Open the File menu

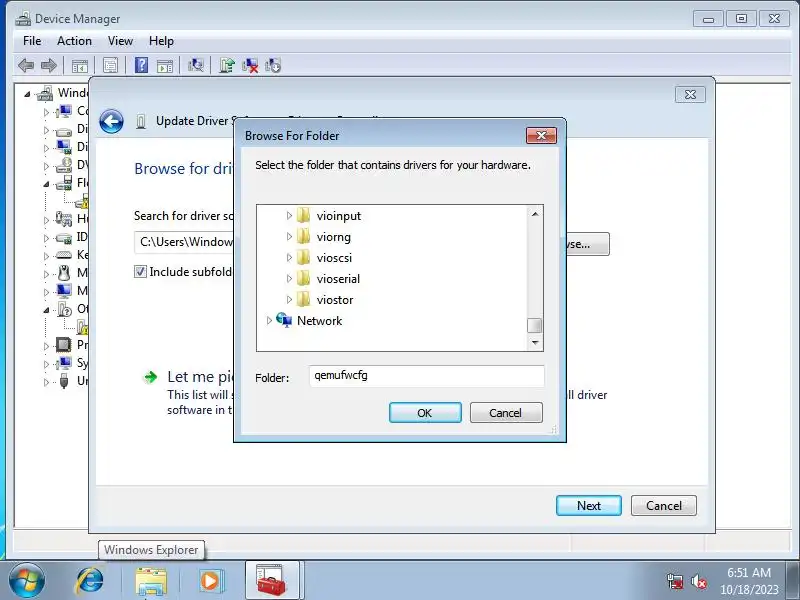point(32,41)
